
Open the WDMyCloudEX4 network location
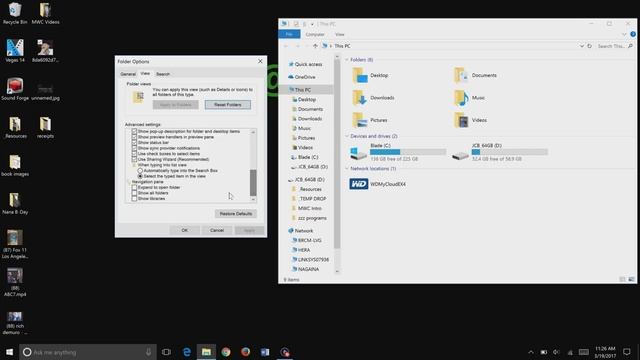pyautogui.click(x=378, y=184)
